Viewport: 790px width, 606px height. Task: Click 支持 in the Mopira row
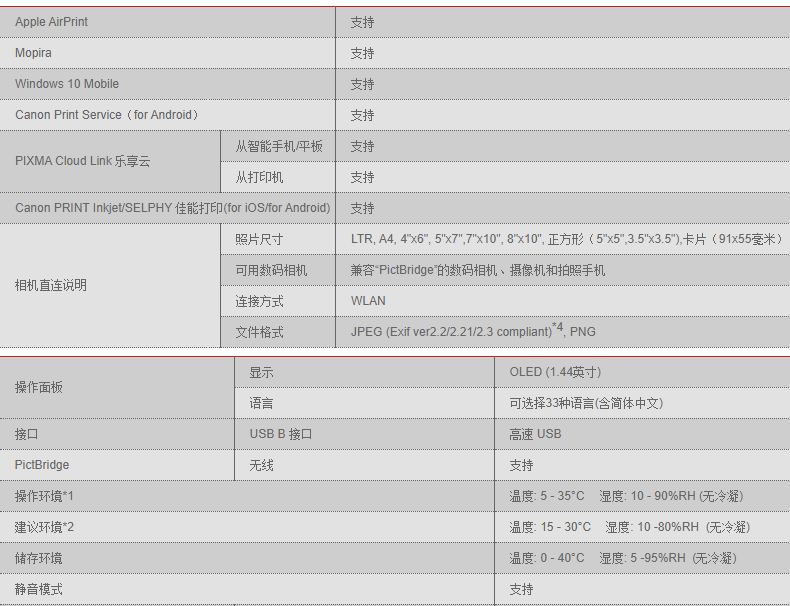click(x=362, y=53)
